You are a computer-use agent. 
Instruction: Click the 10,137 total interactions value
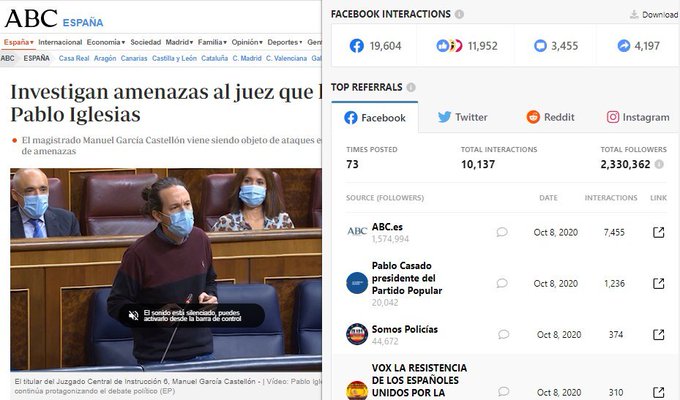[x=478, y=164]
